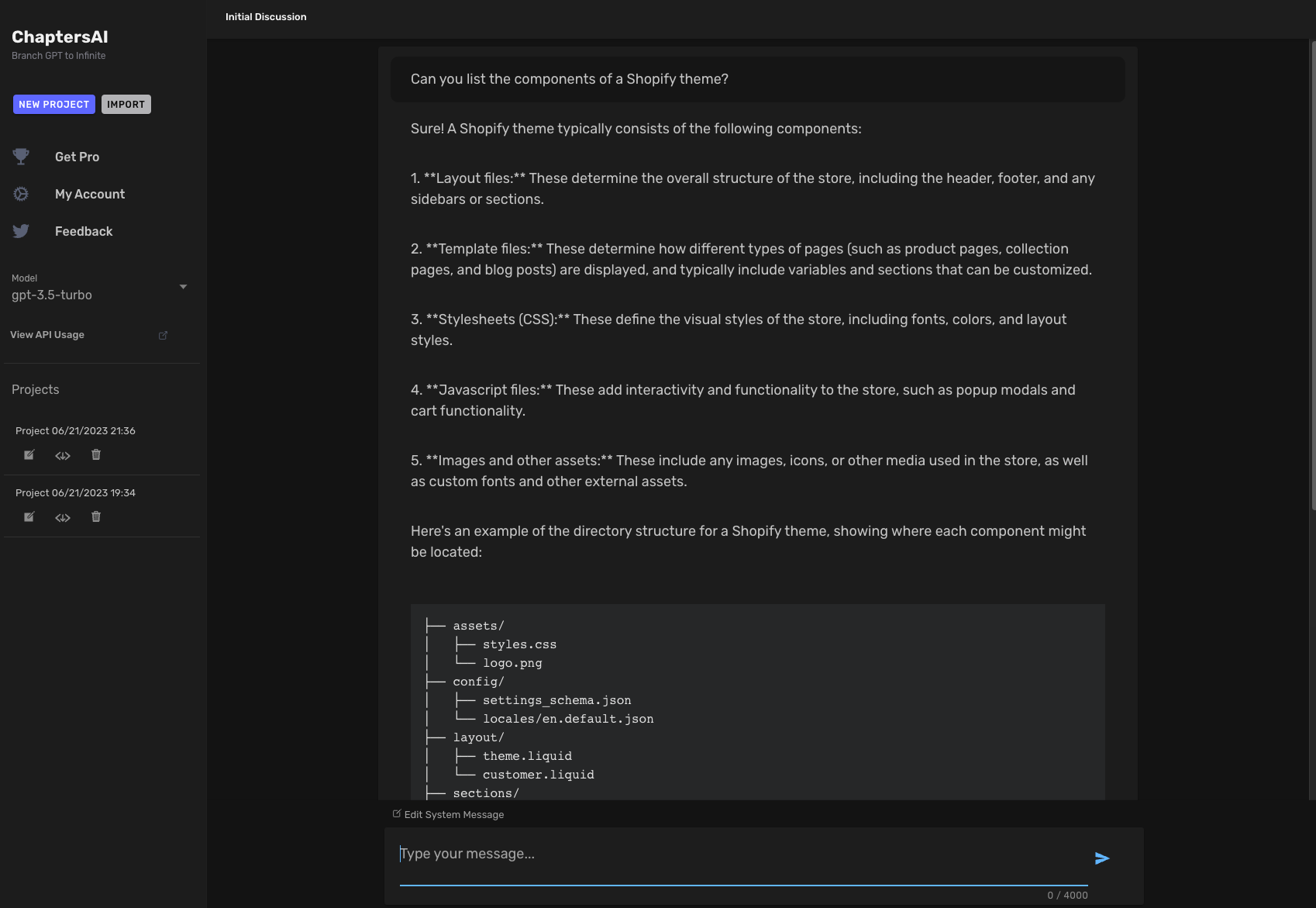Open My Account from the sidebar
This screenshot has height=908, width=1316.
point(90,194)
